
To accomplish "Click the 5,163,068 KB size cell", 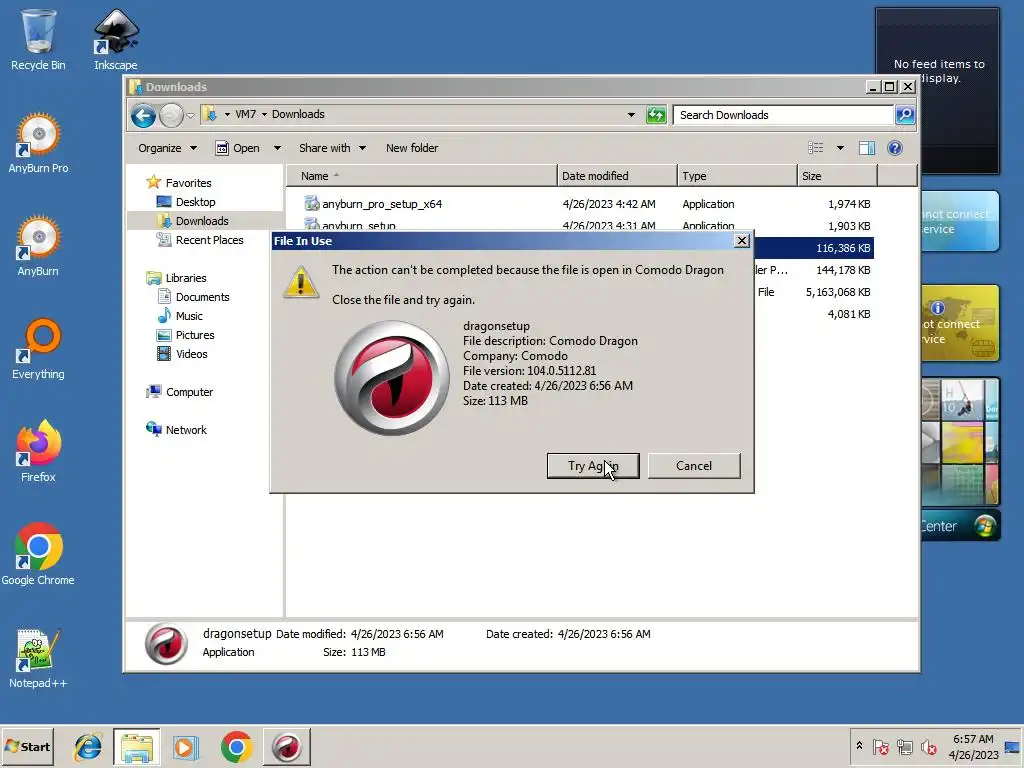I will tap(838, 292).
